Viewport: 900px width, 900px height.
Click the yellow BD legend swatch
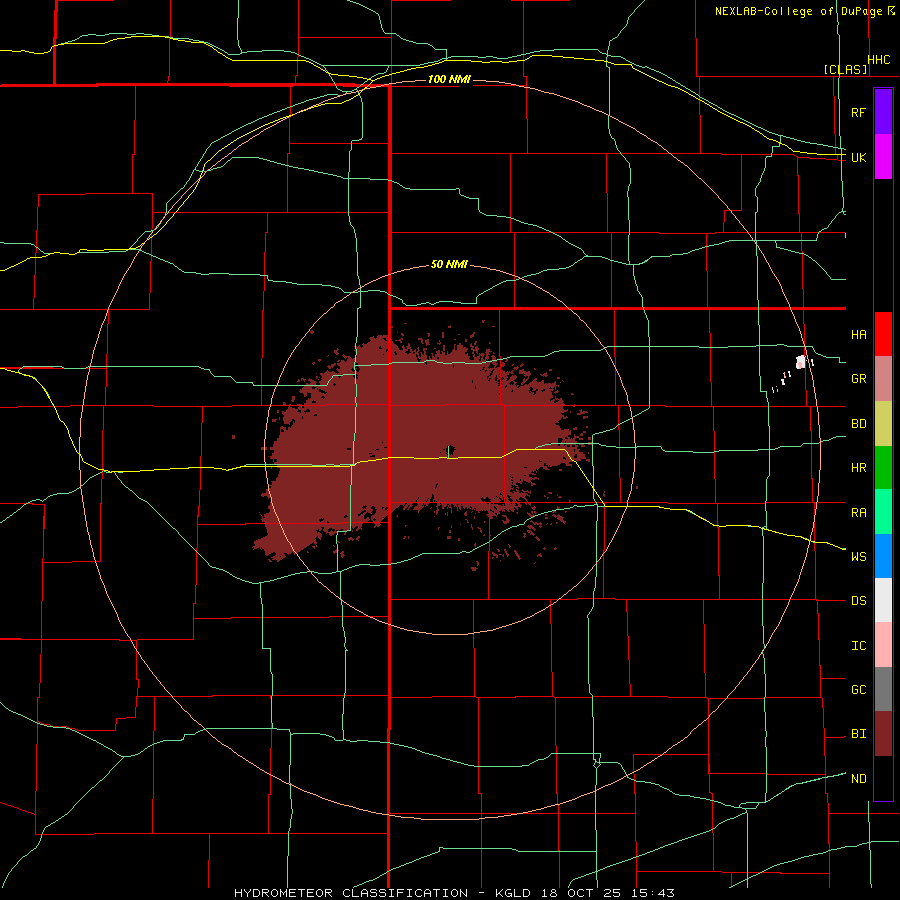pos(883,424)
